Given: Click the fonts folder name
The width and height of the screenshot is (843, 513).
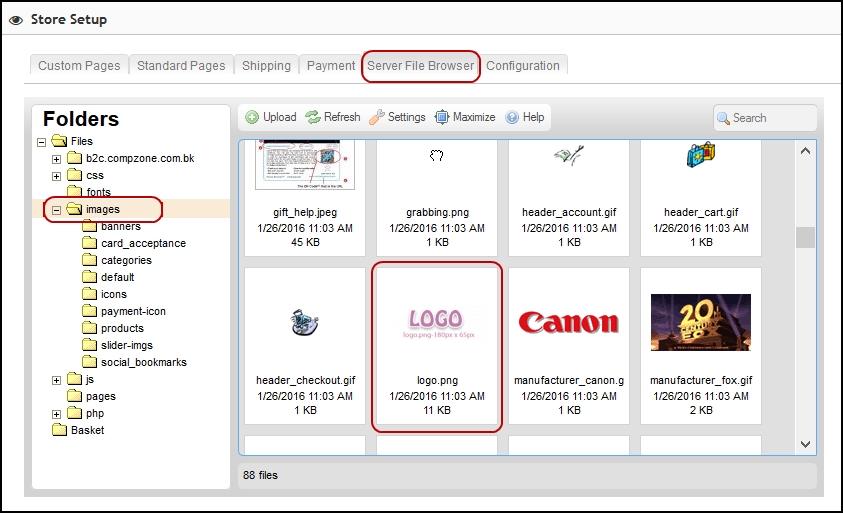Looking at the screenshot, I should [98, 192].
